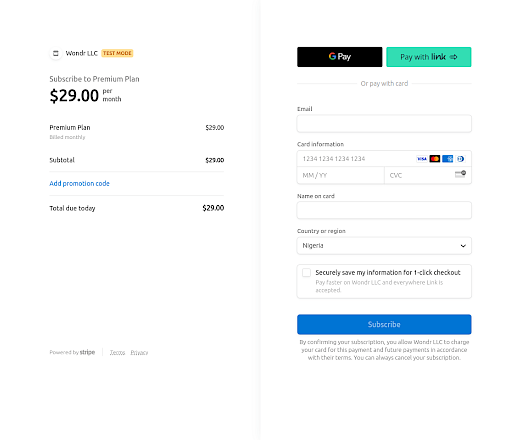Screen dimensions: 520x440
Task: Click the CVC card hint icon
Action: click(x=460, y=174)
